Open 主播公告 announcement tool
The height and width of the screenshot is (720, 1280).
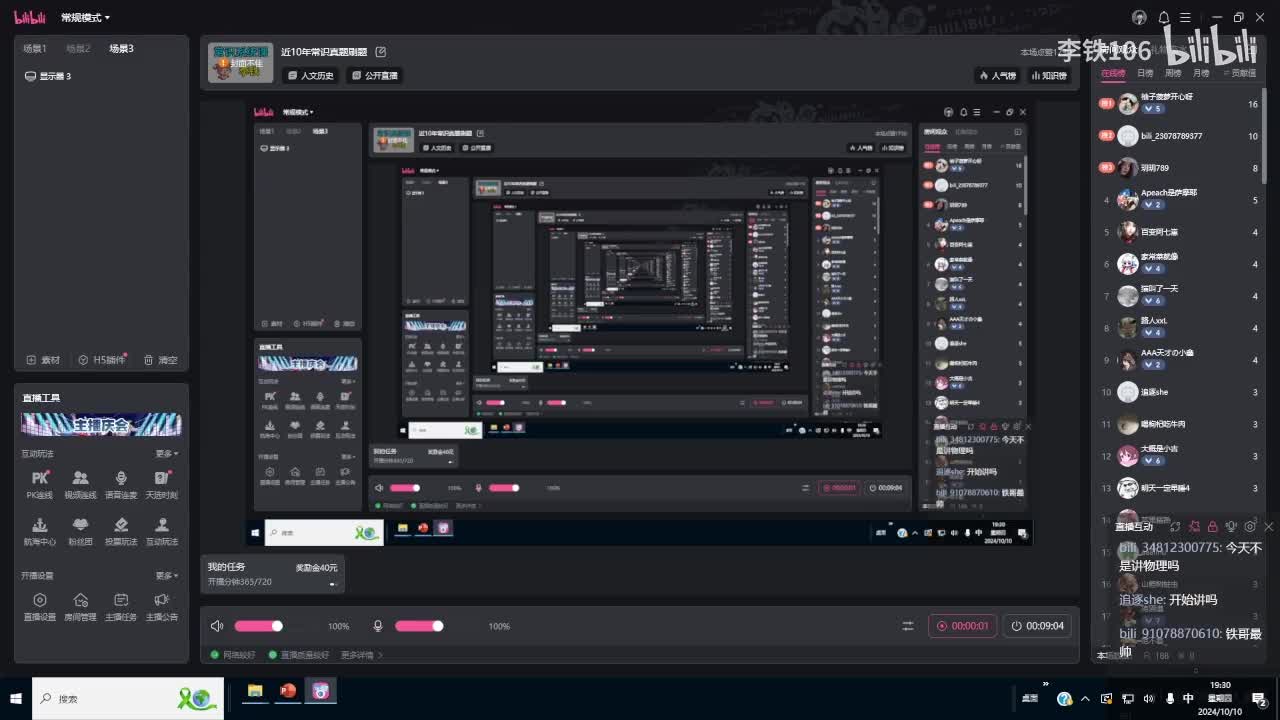point(162,607)
